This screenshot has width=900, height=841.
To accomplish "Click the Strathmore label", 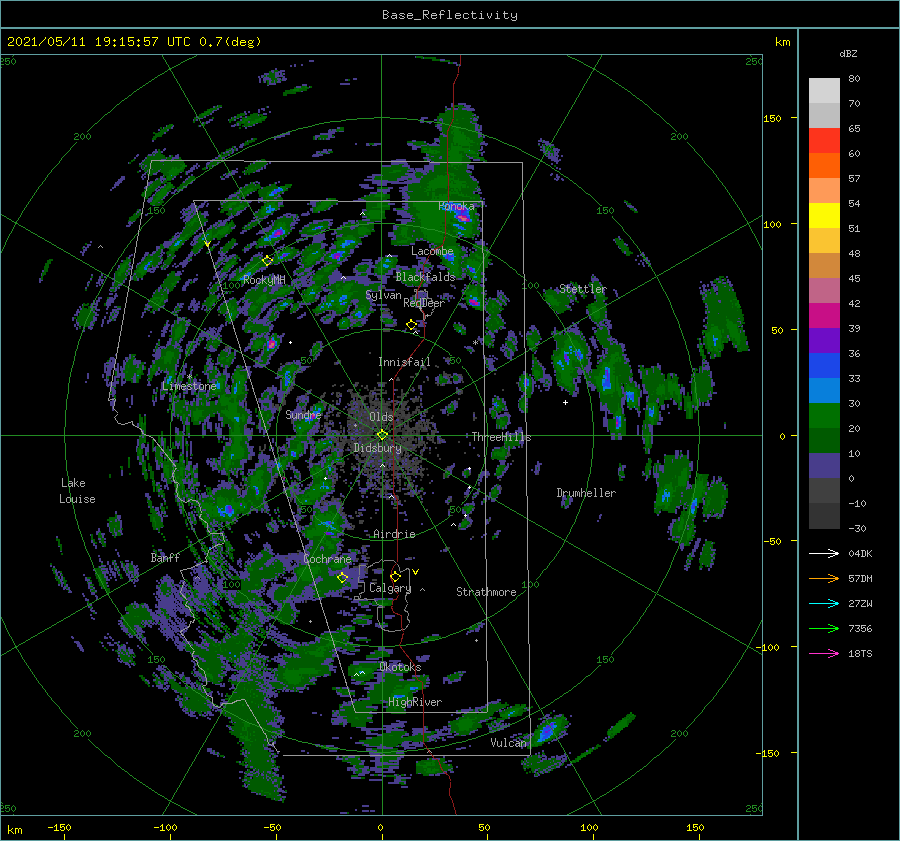I will click(486, 592).
